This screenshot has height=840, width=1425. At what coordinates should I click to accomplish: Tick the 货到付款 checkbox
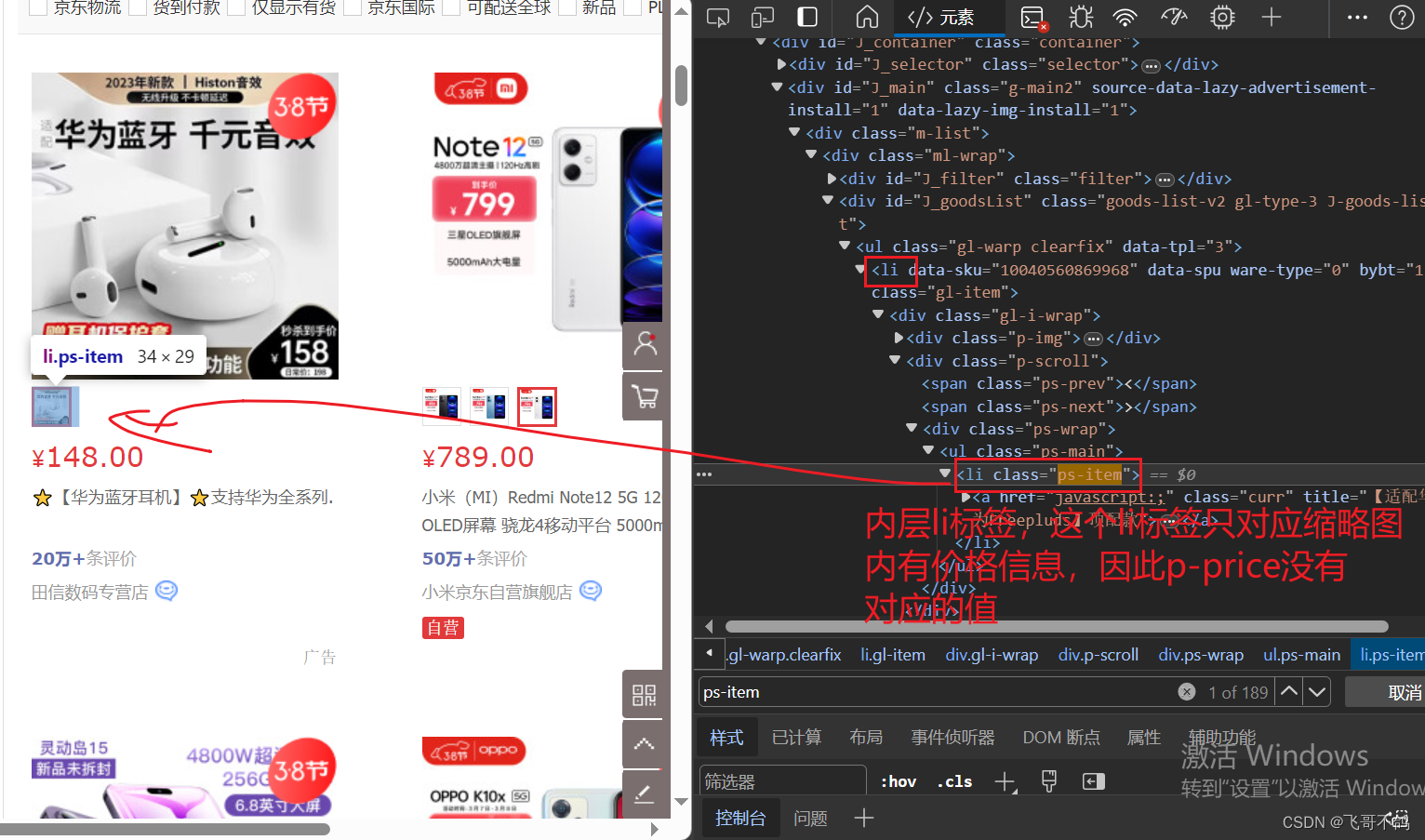pos(138,7)
